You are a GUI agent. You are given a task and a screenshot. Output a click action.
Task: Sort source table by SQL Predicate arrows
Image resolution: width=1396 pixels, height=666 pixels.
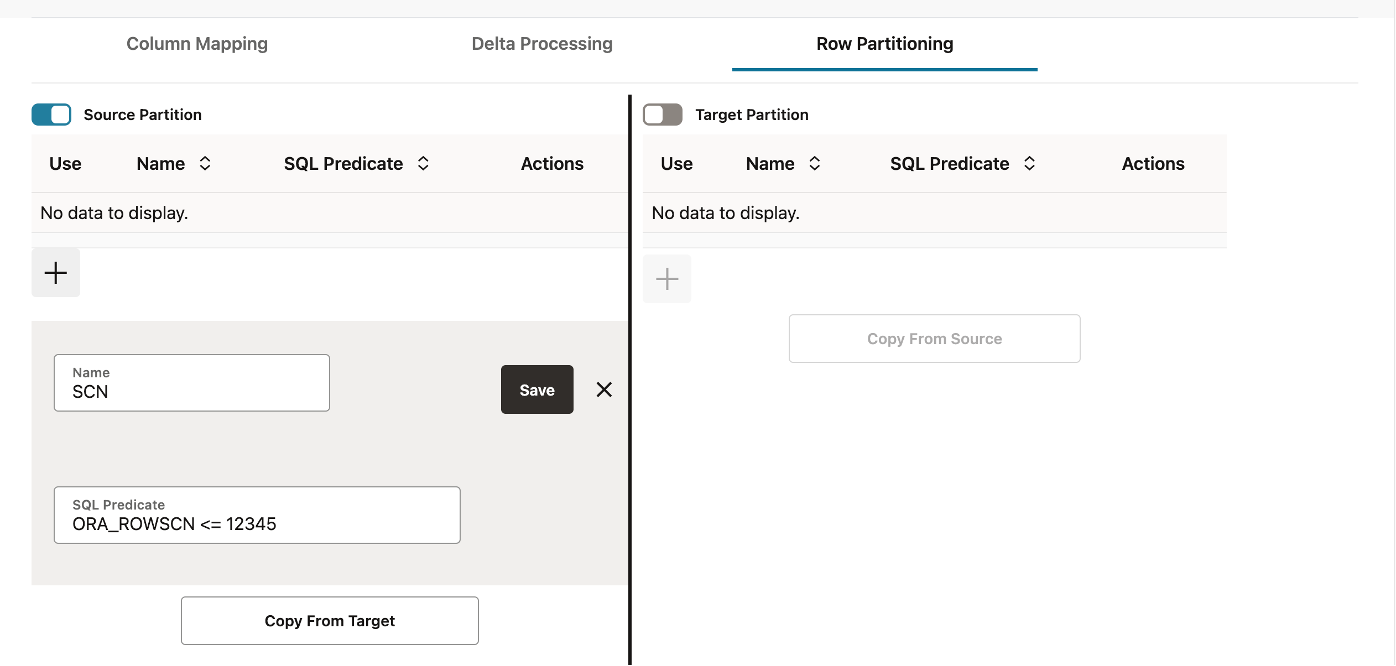(423, 164)
